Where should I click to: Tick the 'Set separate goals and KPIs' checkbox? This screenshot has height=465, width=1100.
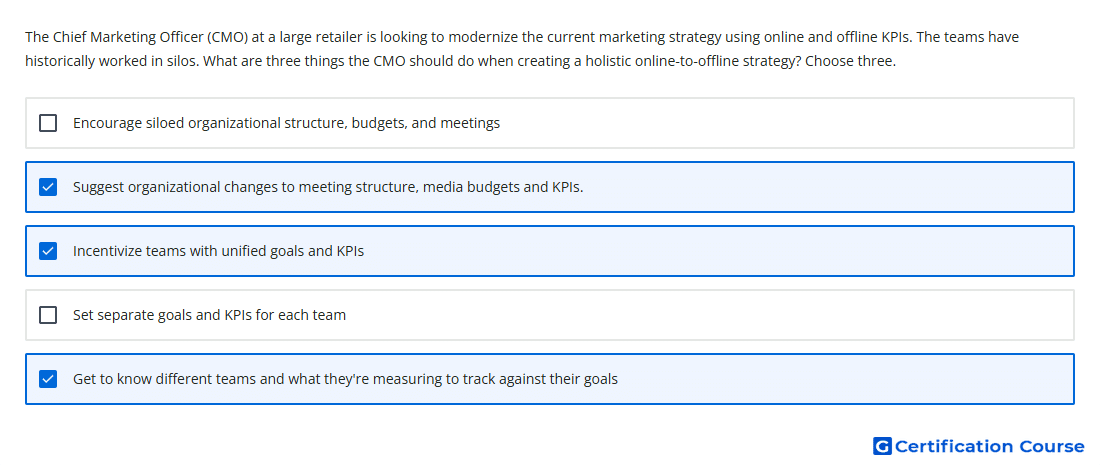pos(48,315)
